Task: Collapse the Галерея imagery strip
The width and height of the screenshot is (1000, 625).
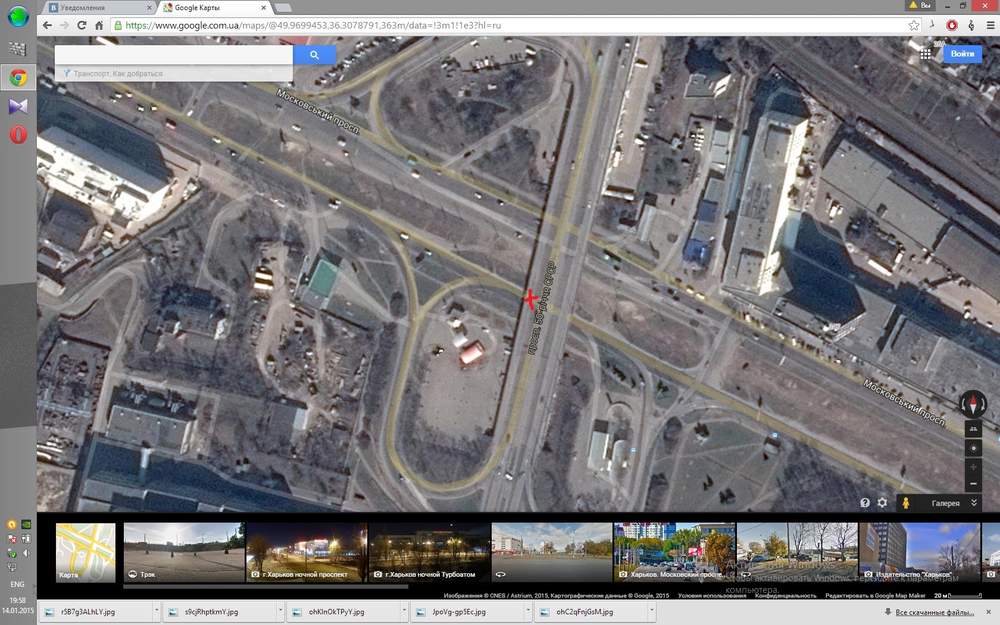Action: pyautogui.click(x=974, y=503)
